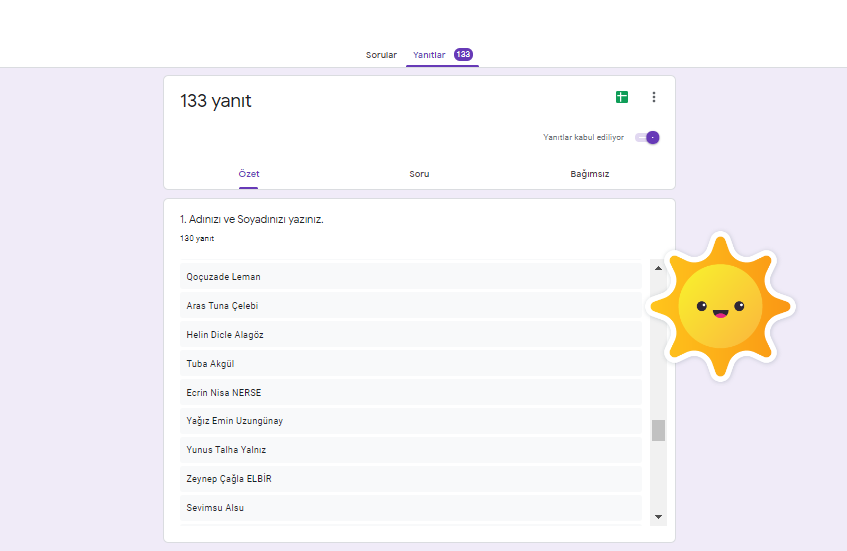Select the Yanıtlar tab
Viewport: 847px width, 551px height.
[x=429, y=55]
